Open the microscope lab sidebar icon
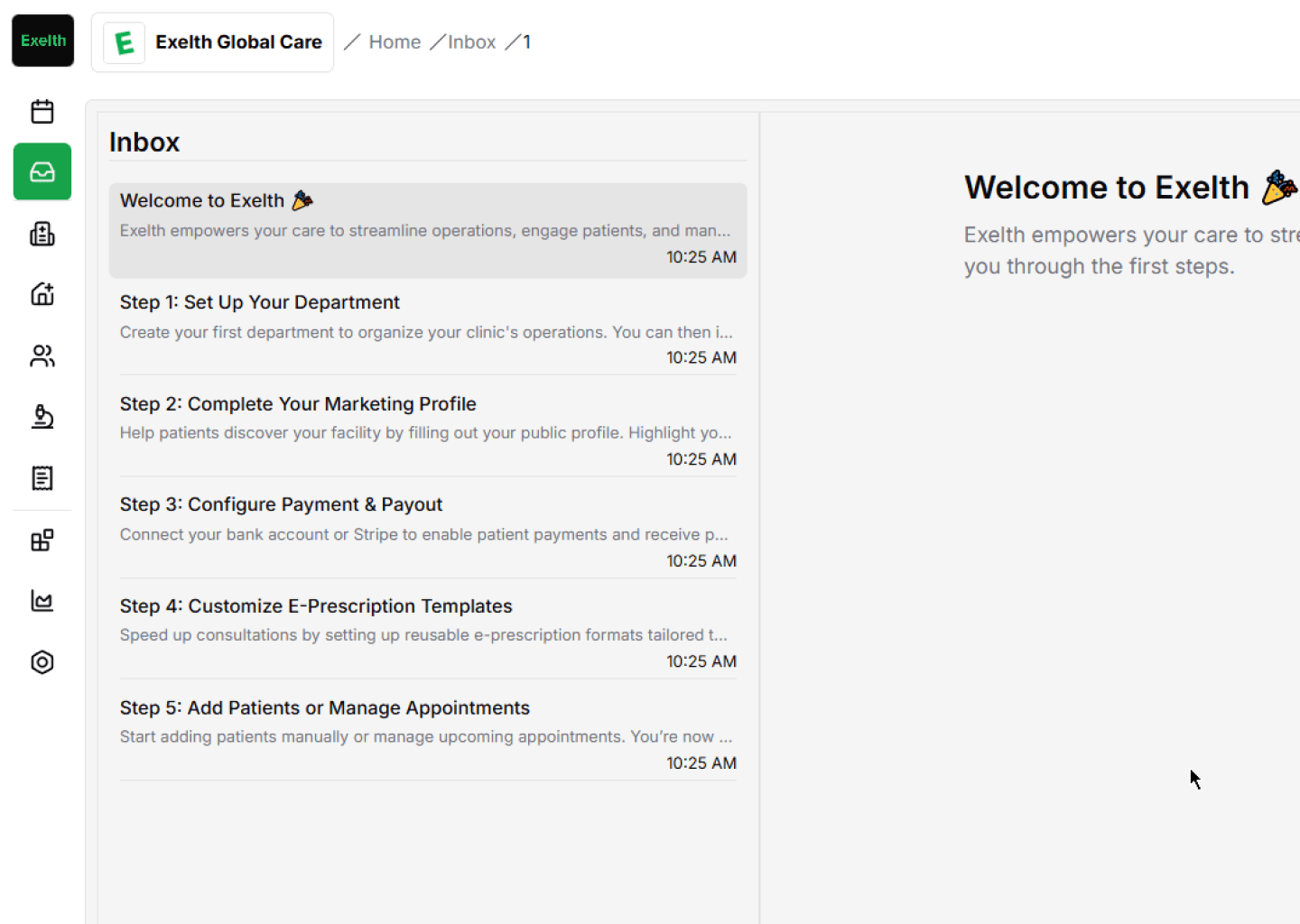This screenshot has height=924, width=1300. pos(42,416)
